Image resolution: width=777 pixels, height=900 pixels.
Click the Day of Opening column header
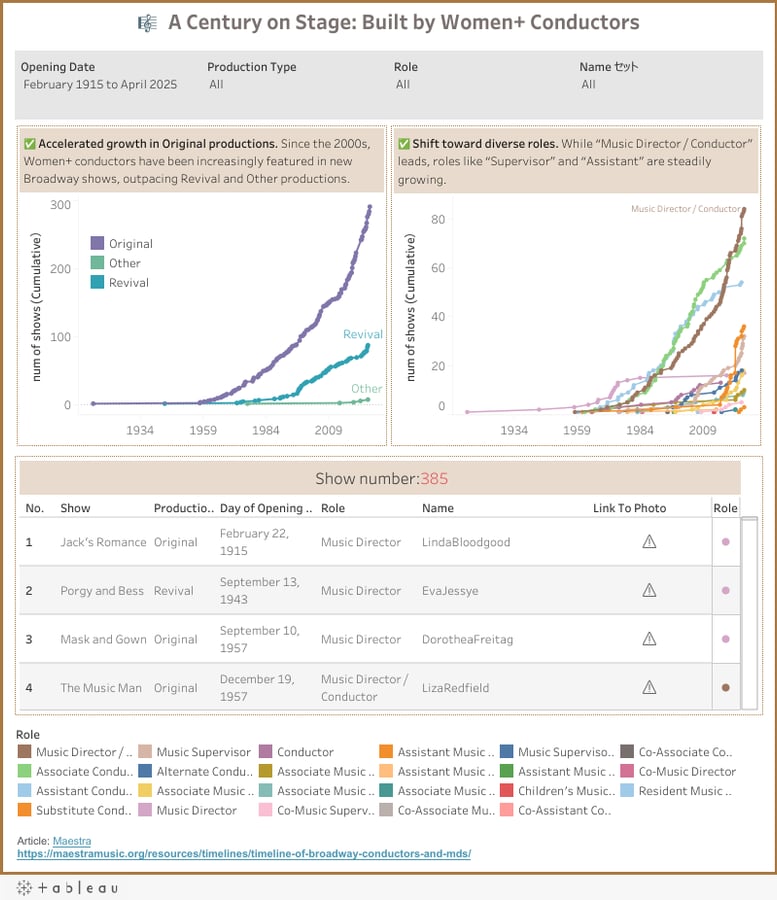[265, 508]
